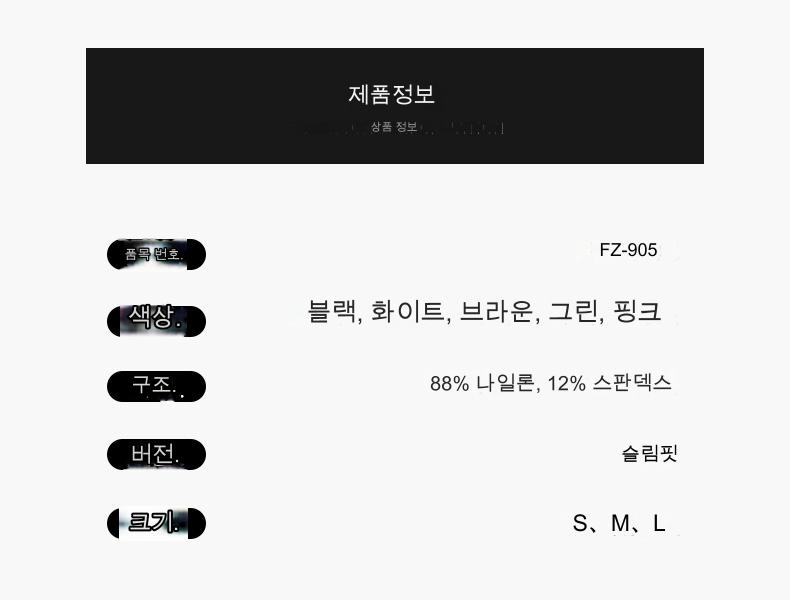Click the 제품정보 header title

point(392,95)
